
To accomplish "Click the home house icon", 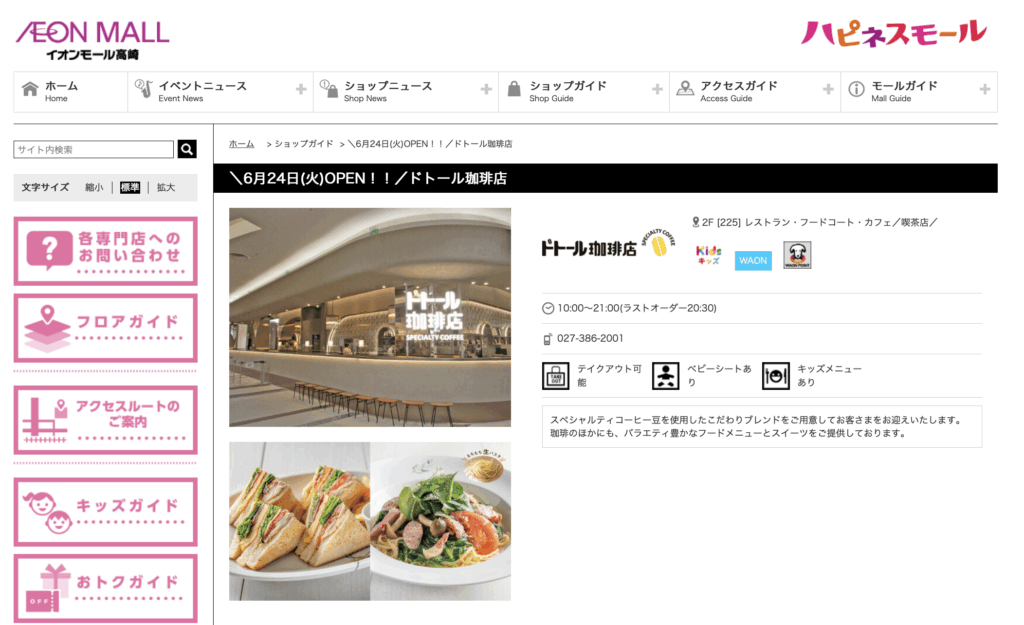I will pyautogui.click(x=30, y=89).
